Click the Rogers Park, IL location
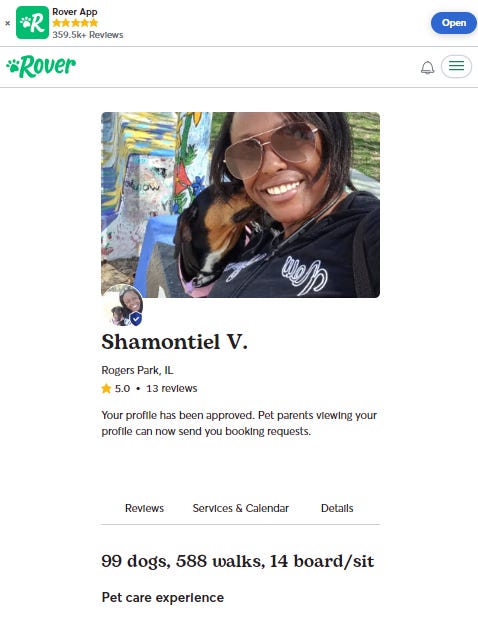The width and height of the screenshot is (478, 621). 137,370
